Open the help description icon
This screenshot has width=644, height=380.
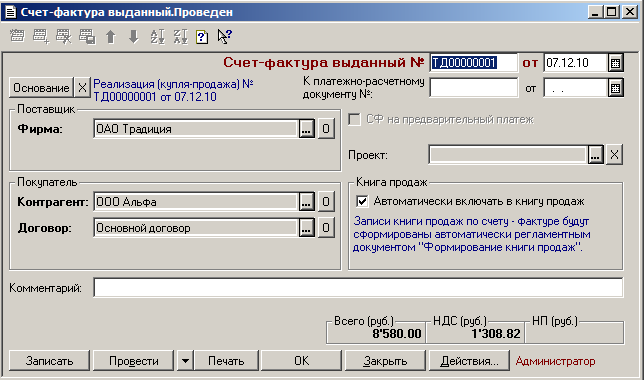(x=202, y=37)
